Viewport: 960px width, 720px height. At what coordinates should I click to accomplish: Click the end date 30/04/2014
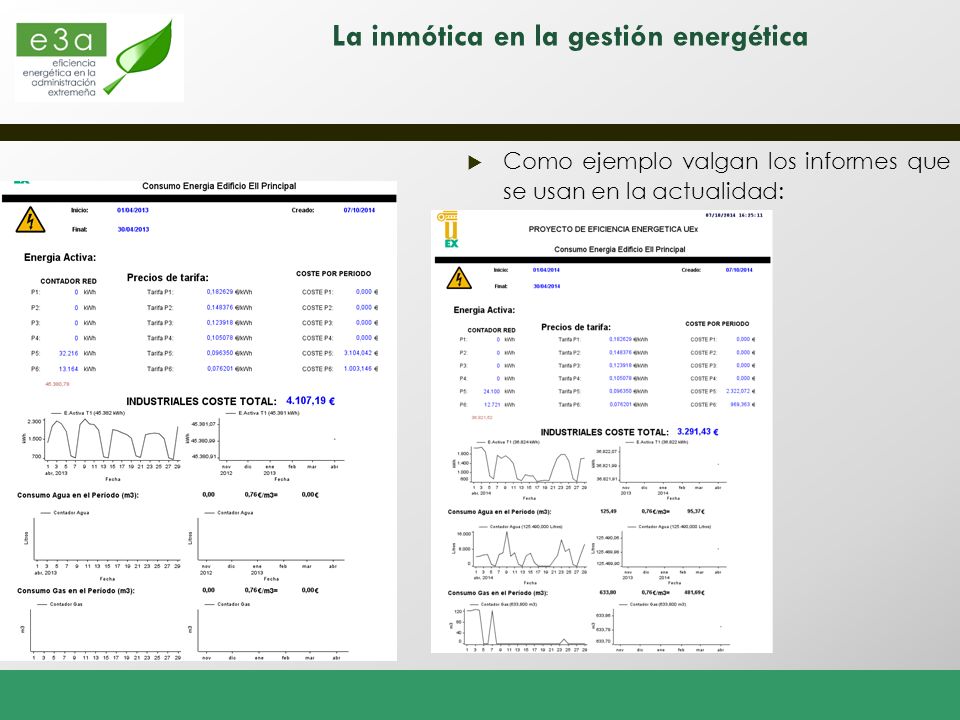click(x=546, y=286)
